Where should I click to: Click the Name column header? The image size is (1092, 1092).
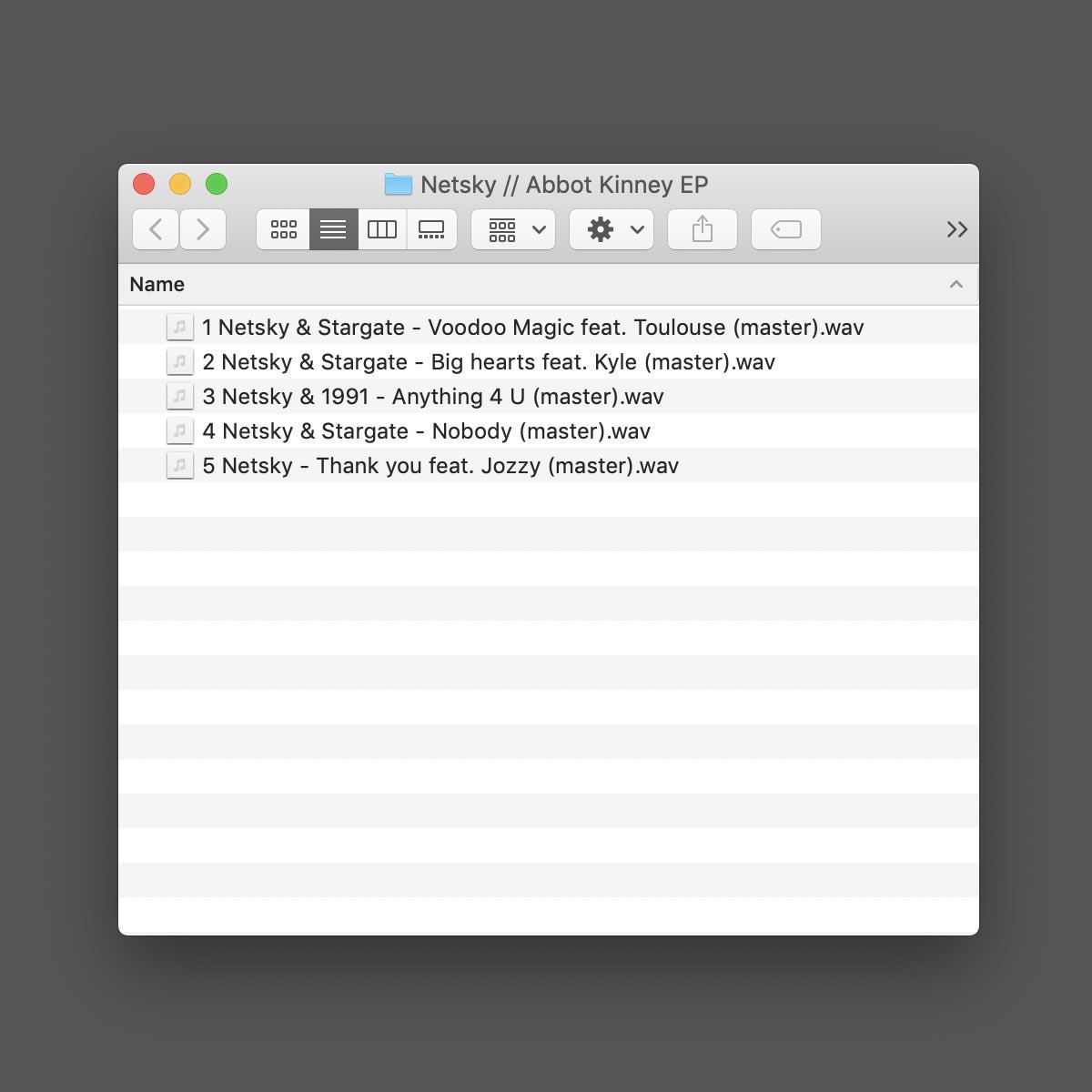click(x=548, y=285)
